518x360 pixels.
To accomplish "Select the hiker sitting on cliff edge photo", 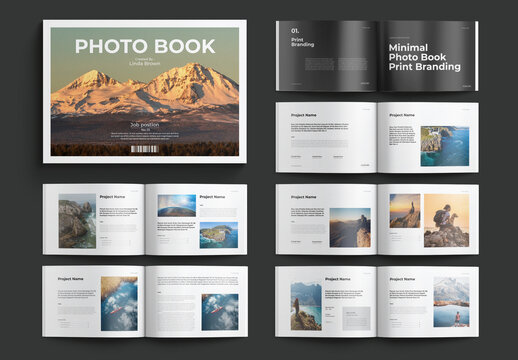I will pyautogui.click(x=350, y=228).
